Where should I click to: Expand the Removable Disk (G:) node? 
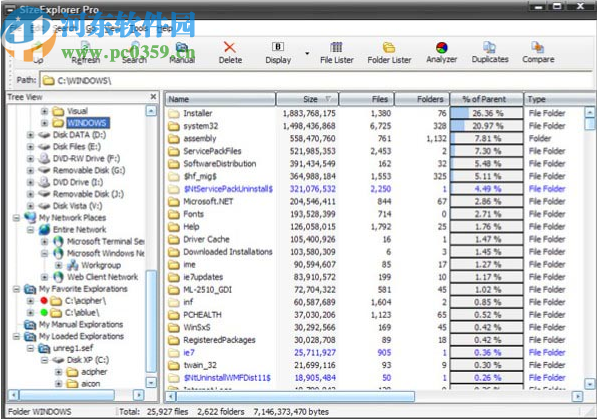coord(30,170)
